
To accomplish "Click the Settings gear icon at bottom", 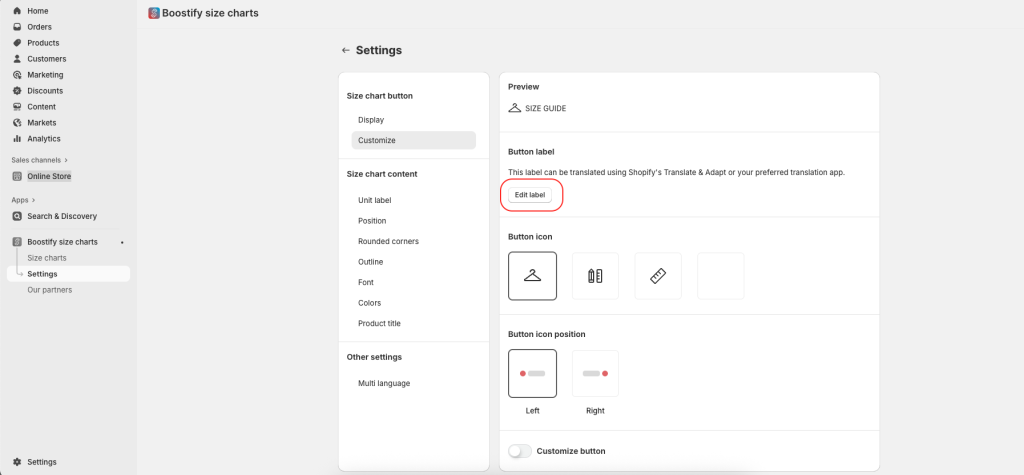I will pos(17,462).
